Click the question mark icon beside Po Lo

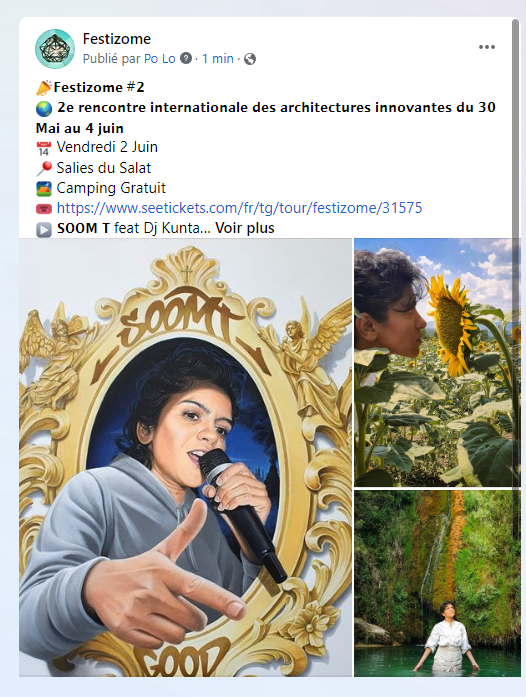(186, 58)
